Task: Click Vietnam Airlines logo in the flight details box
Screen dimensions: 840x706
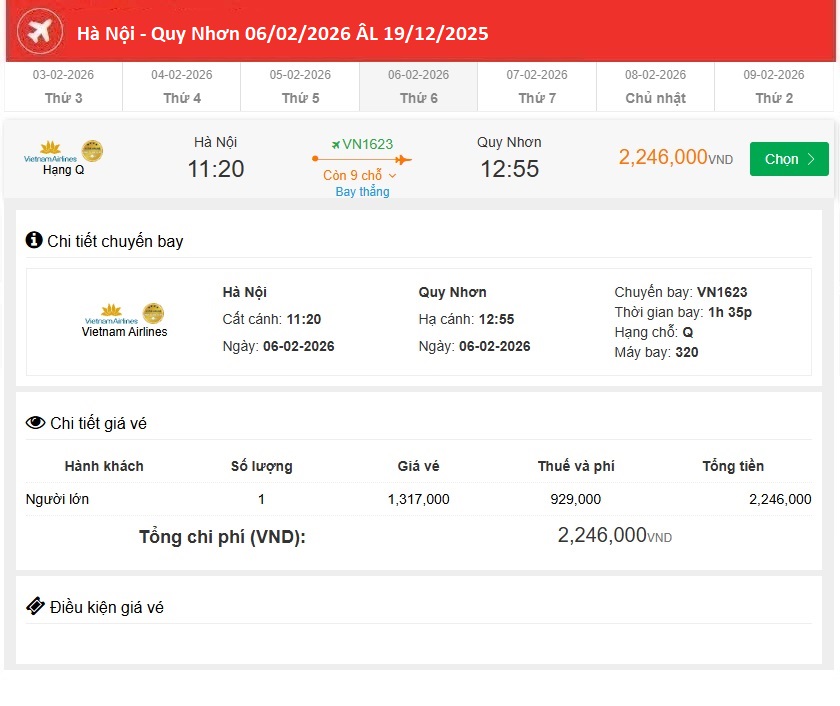Action: (x=111, y=314)
